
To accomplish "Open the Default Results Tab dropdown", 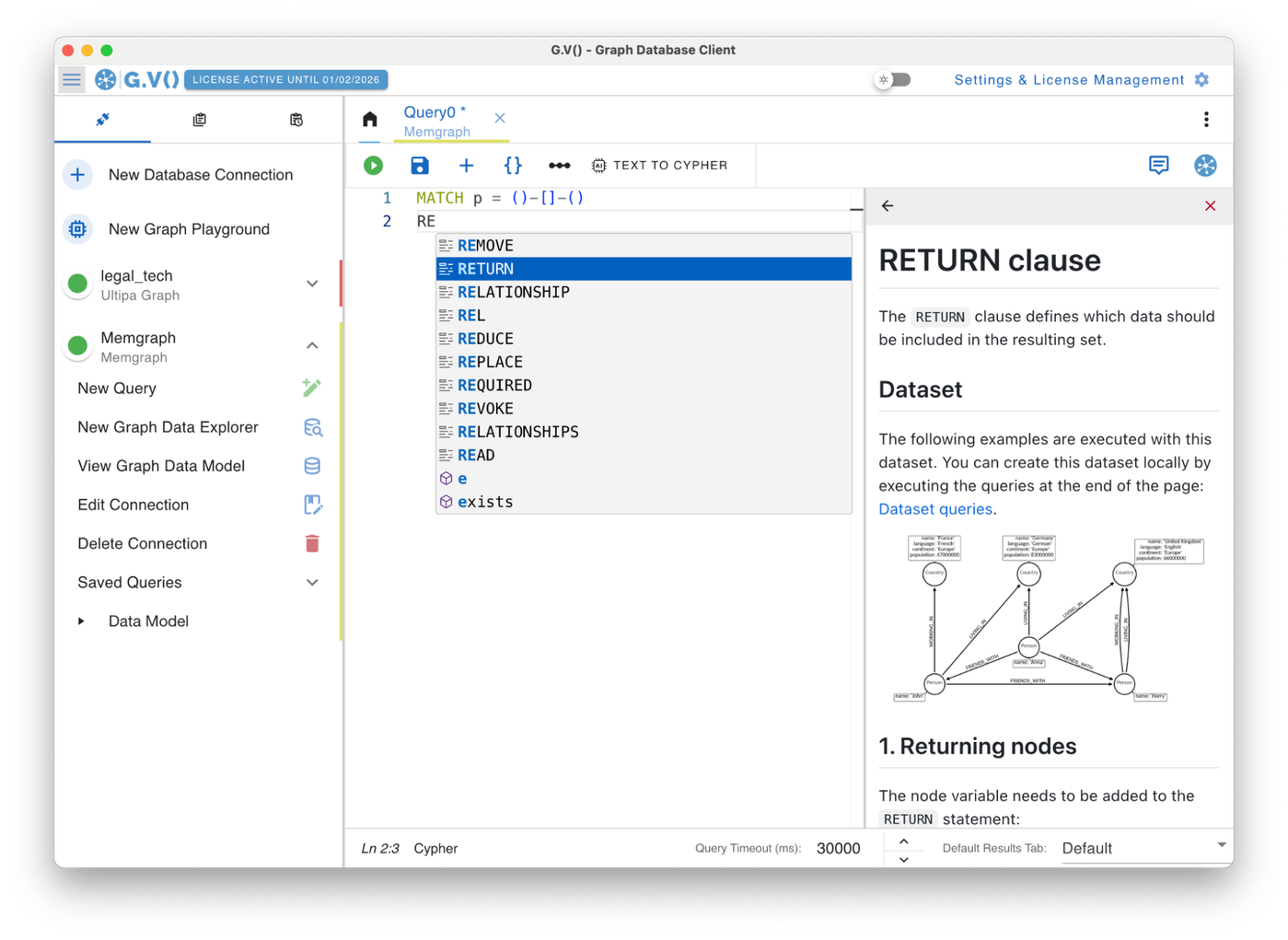I will coord(1142,848).
